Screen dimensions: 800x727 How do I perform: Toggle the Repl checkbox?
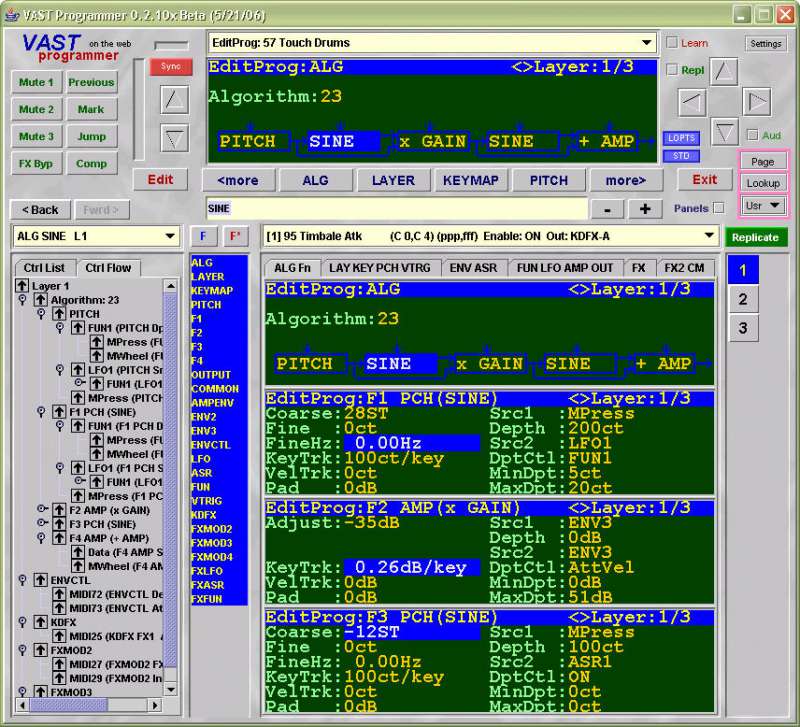pyautogui.click(x=672, y=70)
